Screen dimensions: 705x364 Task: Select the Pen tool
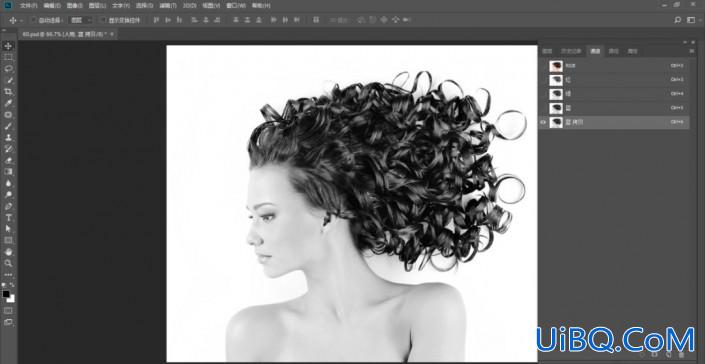9,206
